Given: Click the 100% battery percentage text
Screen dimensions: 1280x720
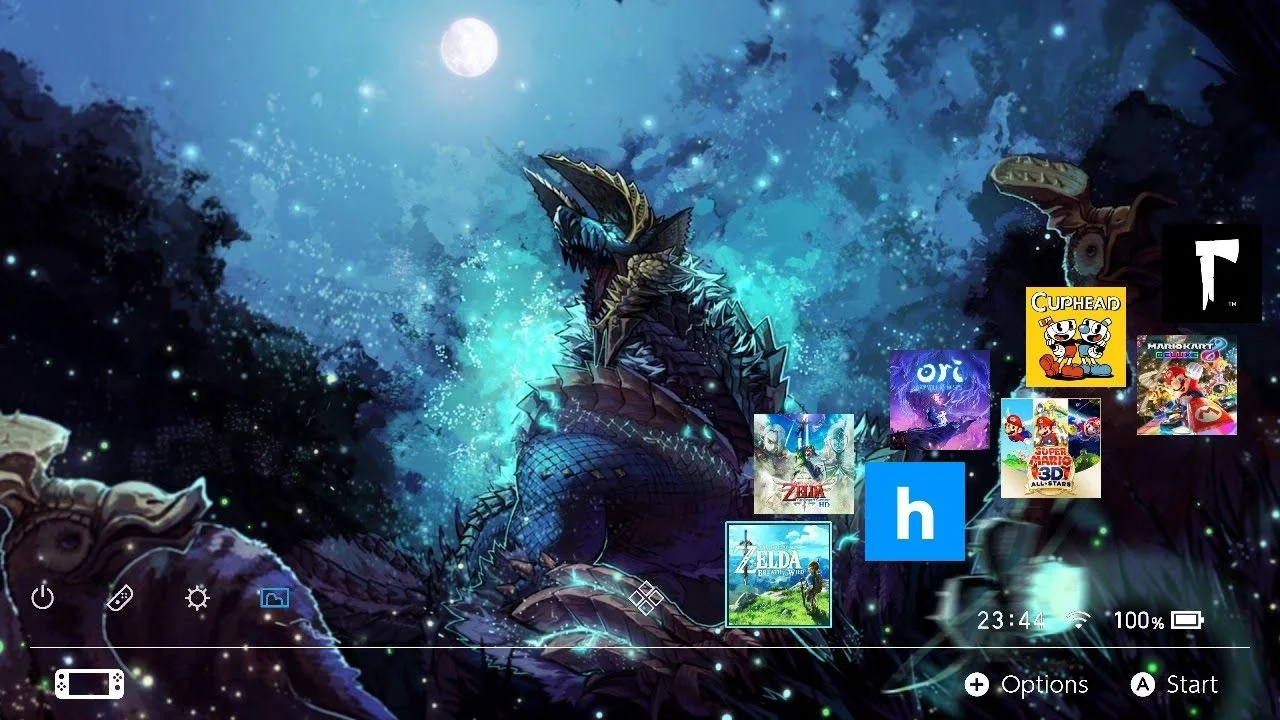Looking at the screenshot, I should 1139,621.
